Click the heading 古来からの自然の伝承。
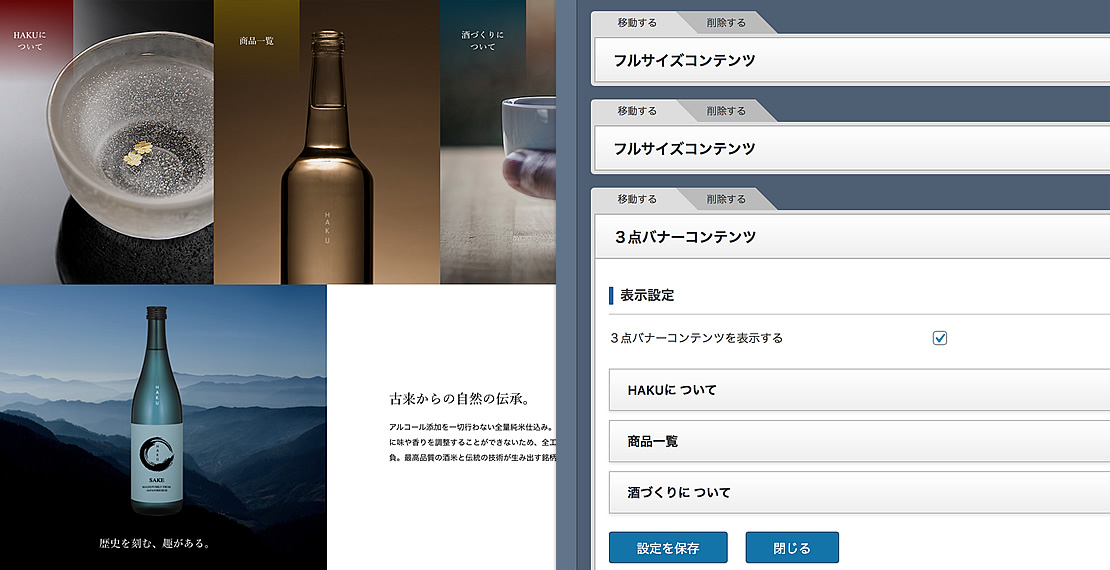The width and height of the screenshot is (1110, 570). tap(459, 399)
